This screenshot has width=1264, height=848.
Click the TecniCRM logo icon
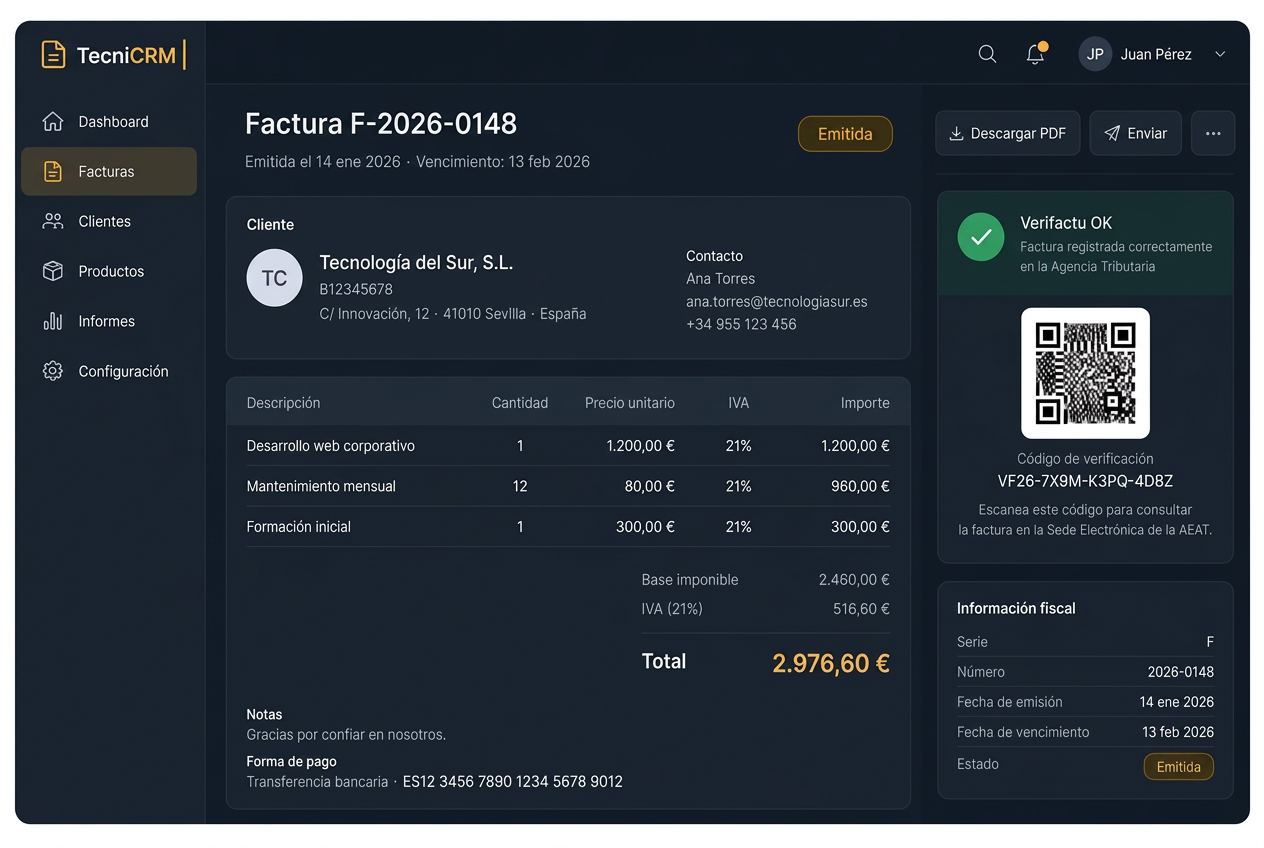(53, 55)
